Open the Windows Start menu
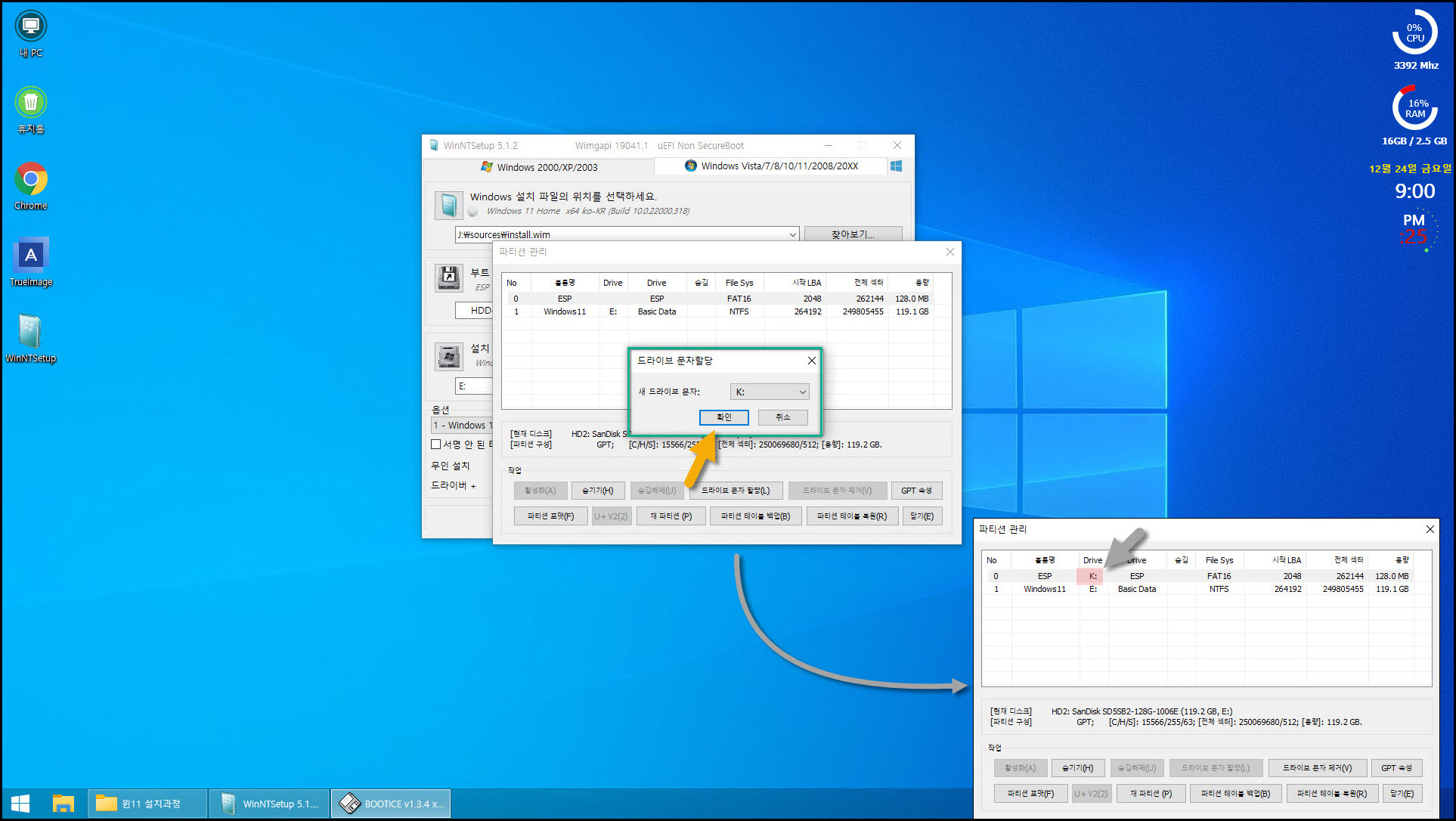This screenshot has height=821, width=1456. click(x=20, y=804)
